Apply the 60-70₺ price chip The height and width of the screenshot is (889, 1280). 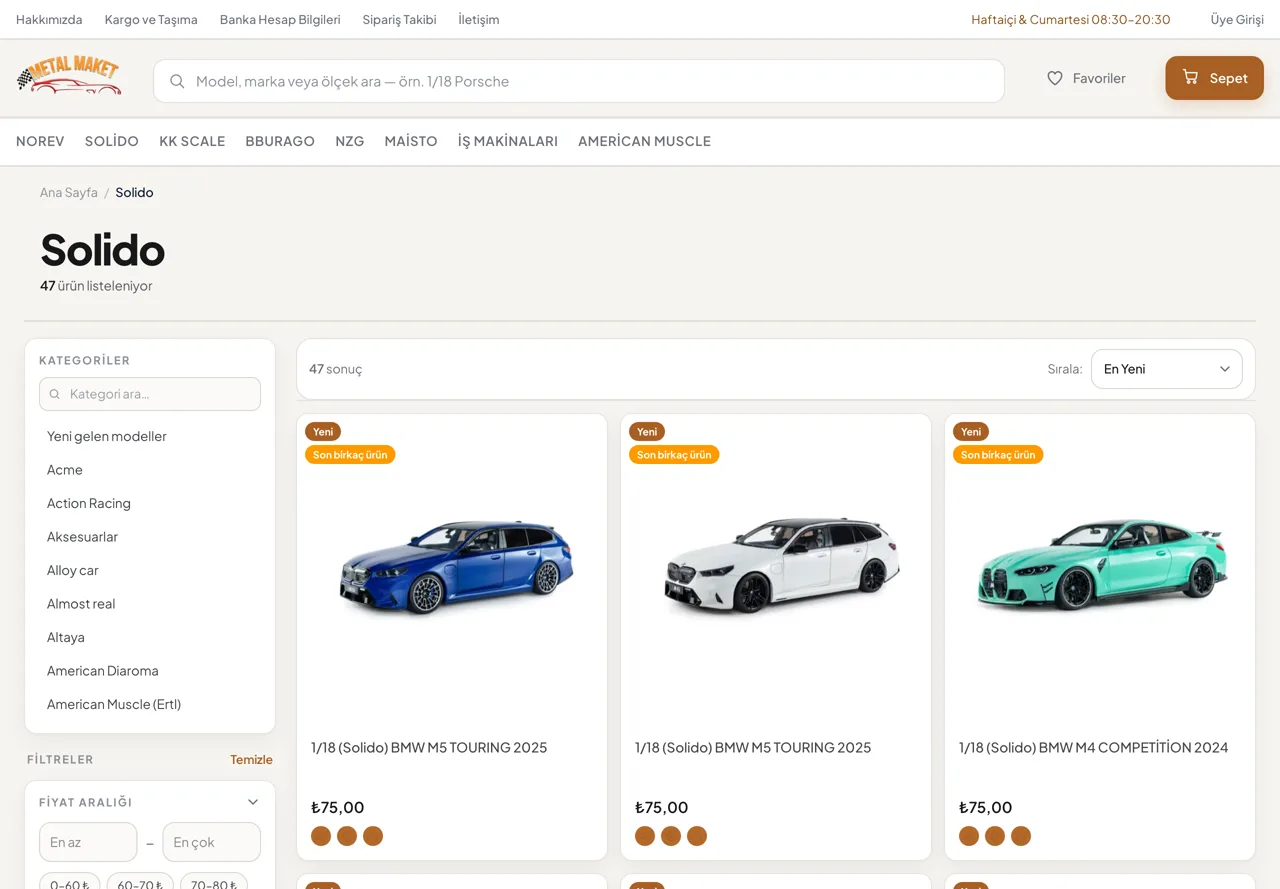140,885
